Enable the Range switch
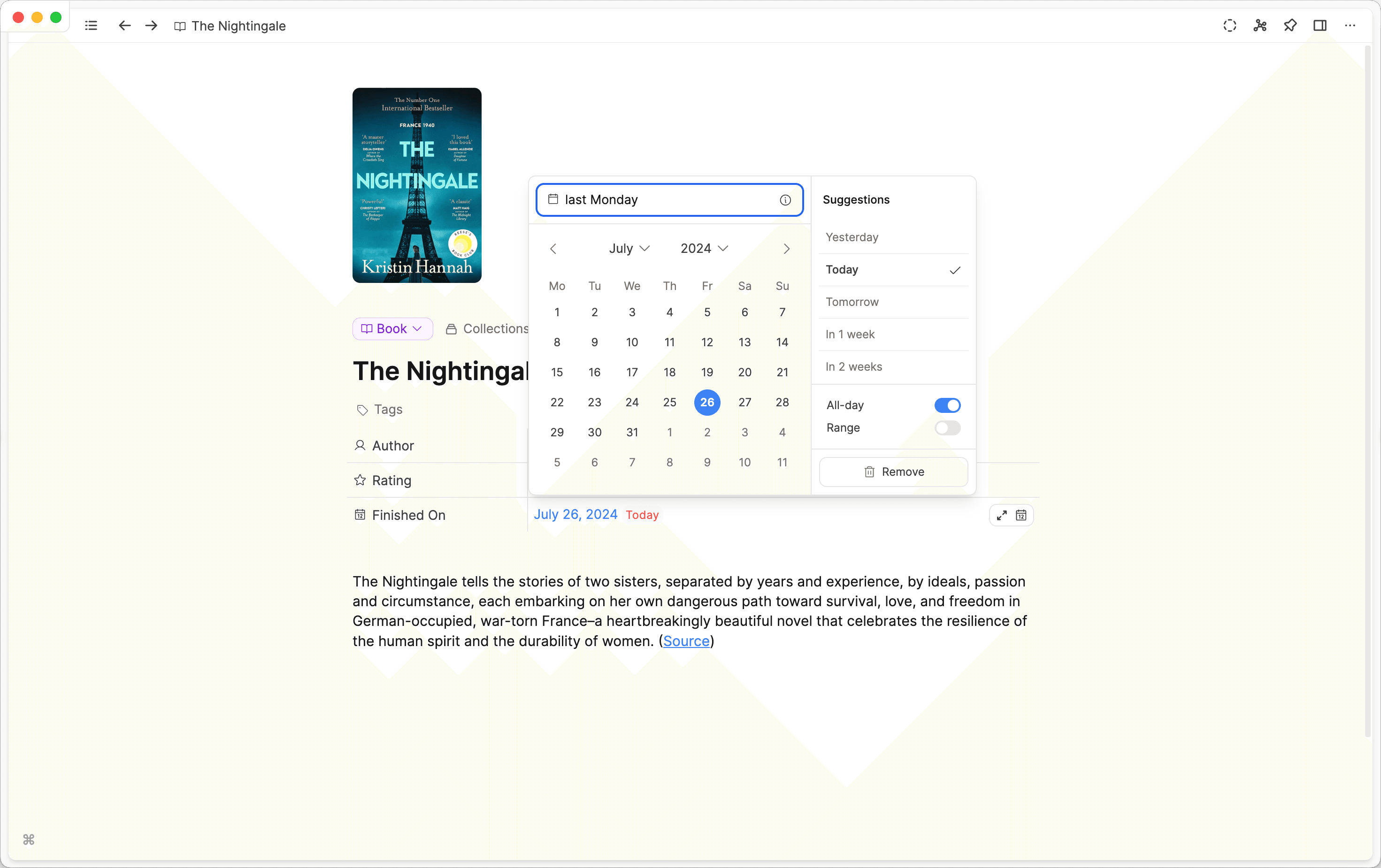The width and height of the screenshot is (1381, 868). point(947,428)
